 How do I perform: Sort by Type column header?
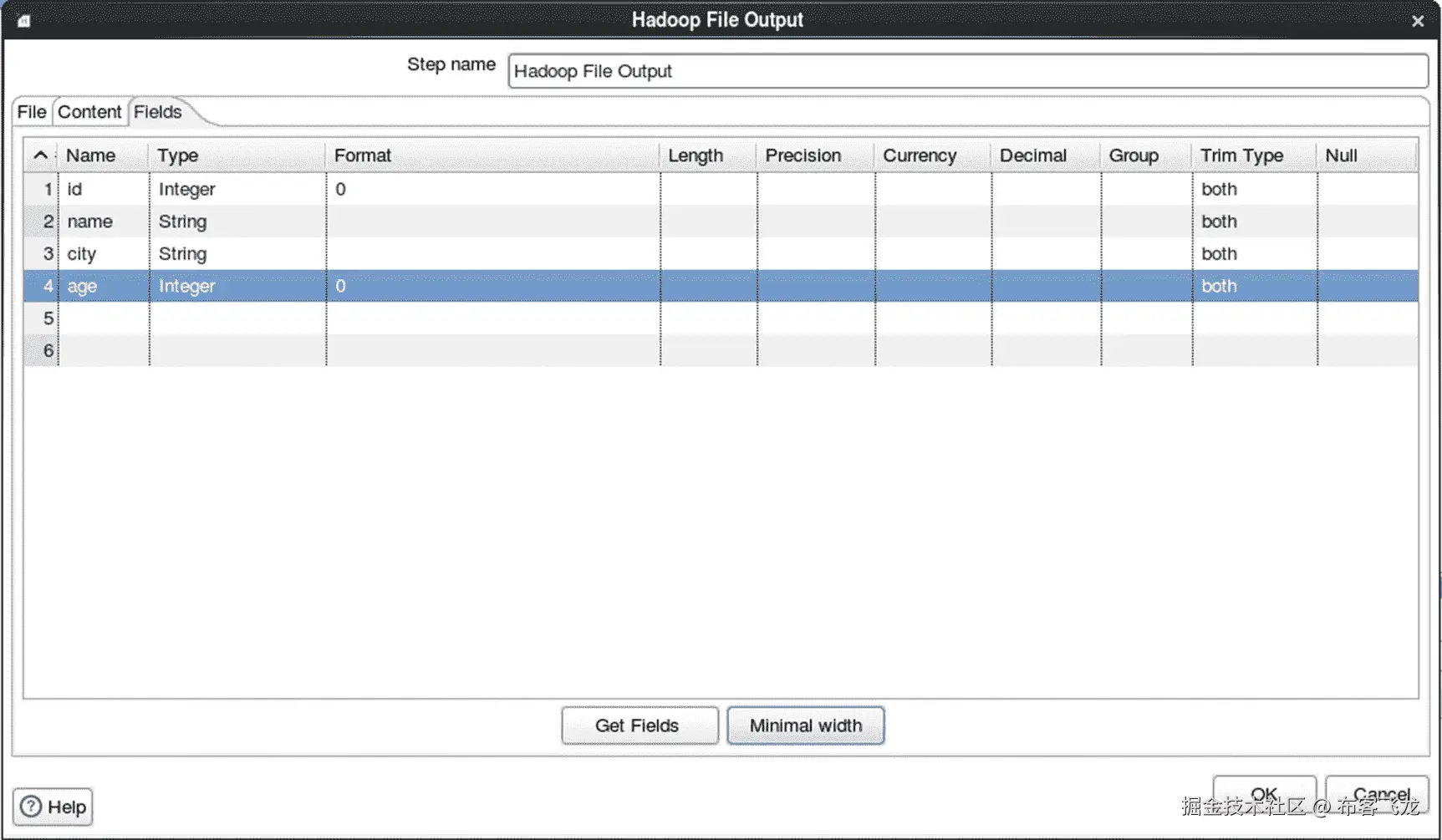tap(237, 155)
